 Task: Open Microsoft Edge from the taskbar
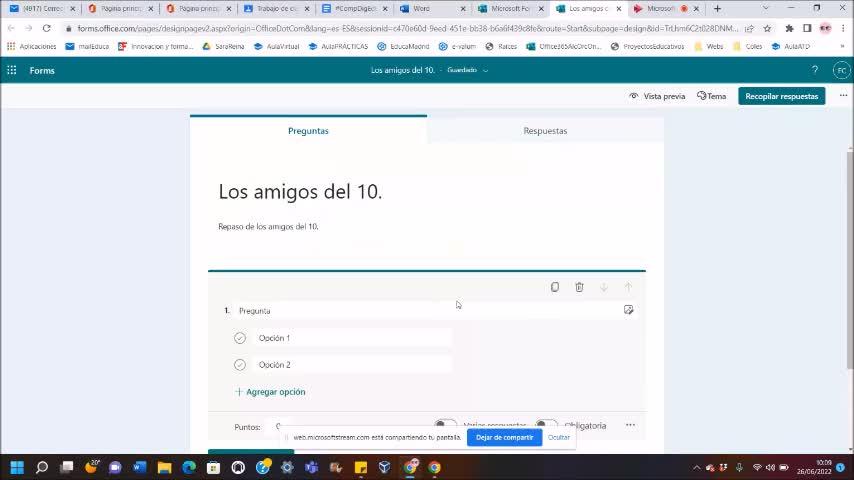pyautogui.click(x=188, y=467)
